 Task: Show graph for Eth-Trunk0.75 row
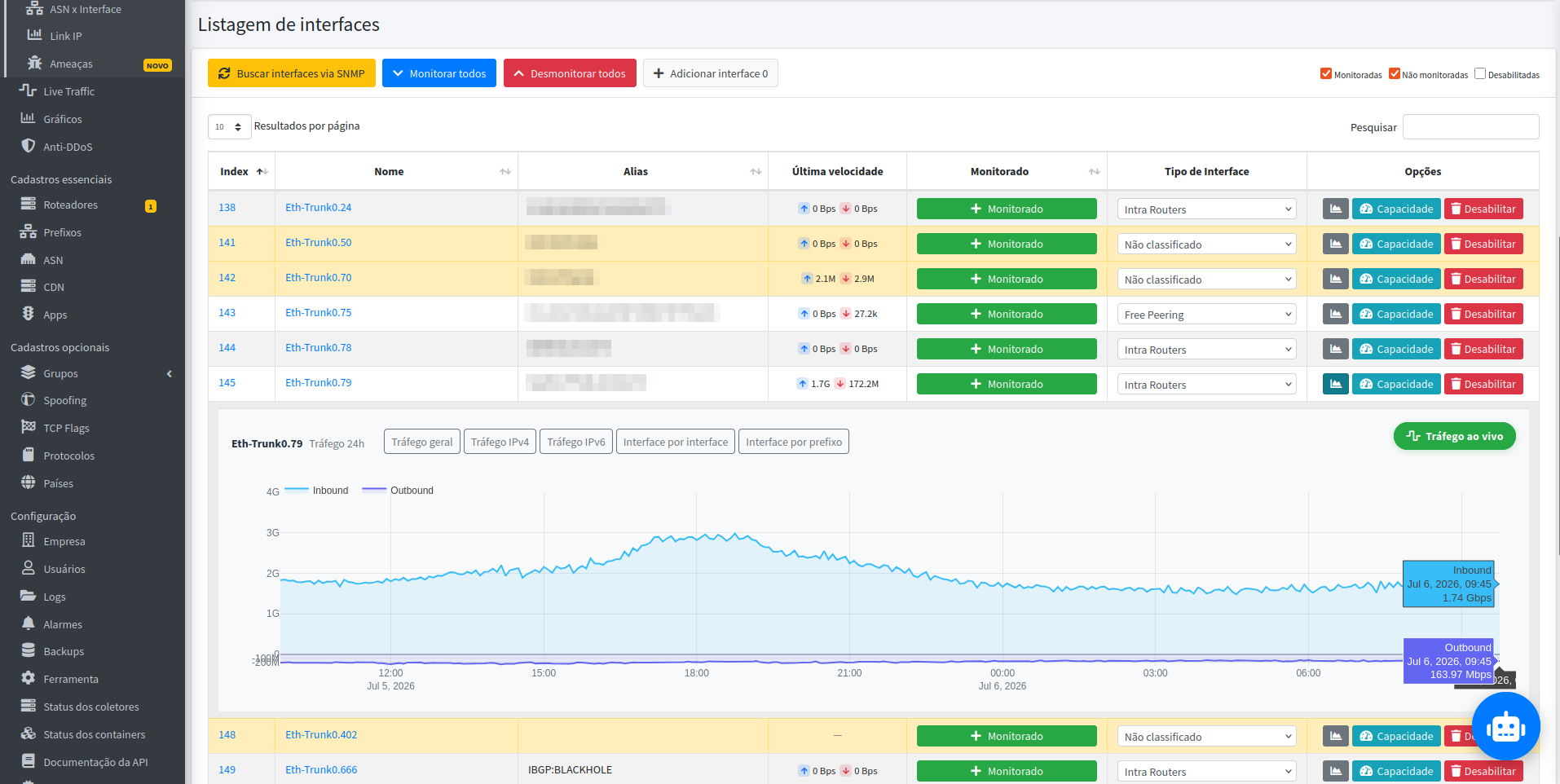(x=1335, y=314)
